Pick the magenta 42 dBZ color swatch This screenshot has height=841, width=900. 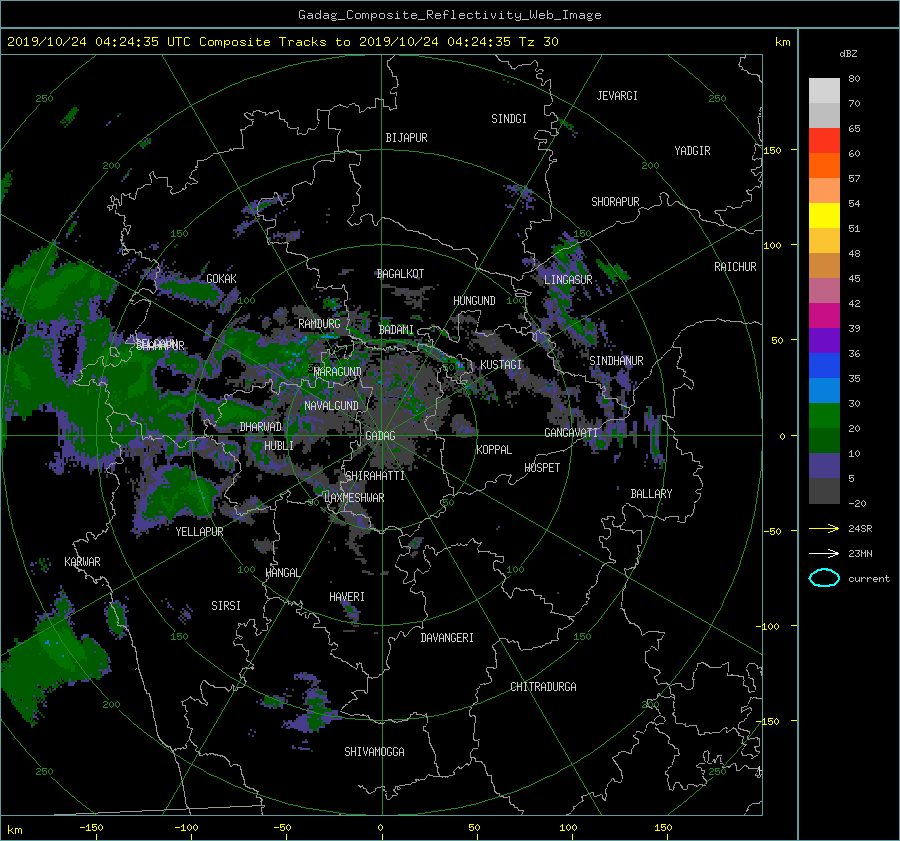[x=824, y=315]
